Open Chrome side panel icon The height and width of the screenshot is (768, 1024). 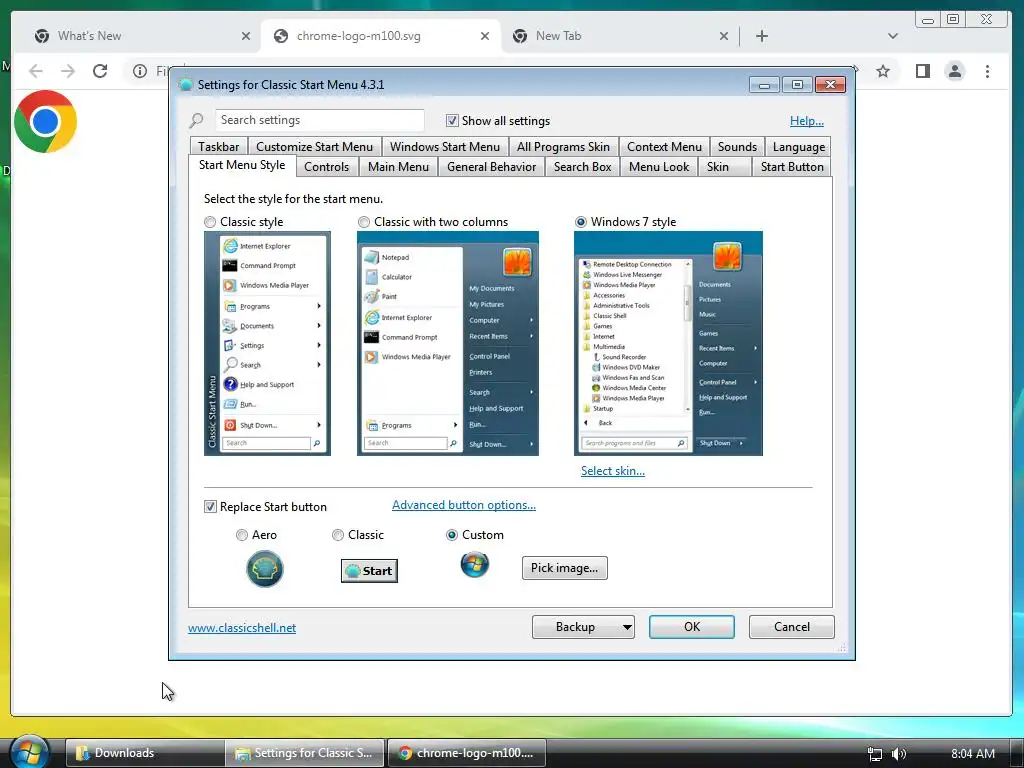pyautogui.click(x=922, y=71)
